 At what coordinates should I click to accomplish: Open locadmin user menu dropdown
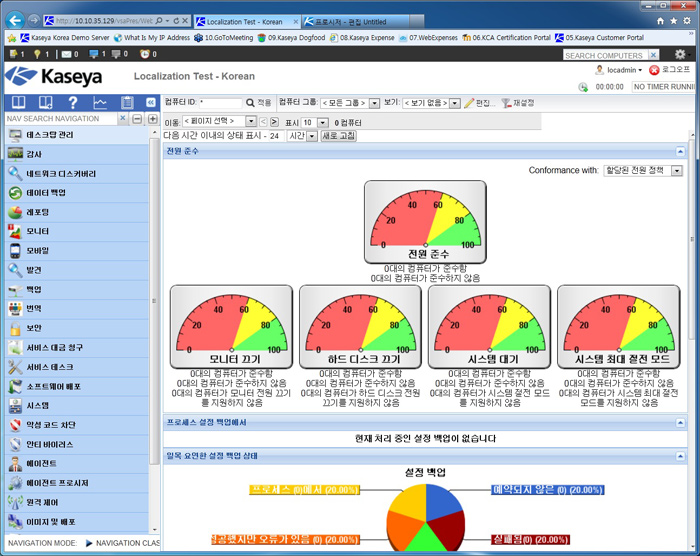[x=619, y=70]
